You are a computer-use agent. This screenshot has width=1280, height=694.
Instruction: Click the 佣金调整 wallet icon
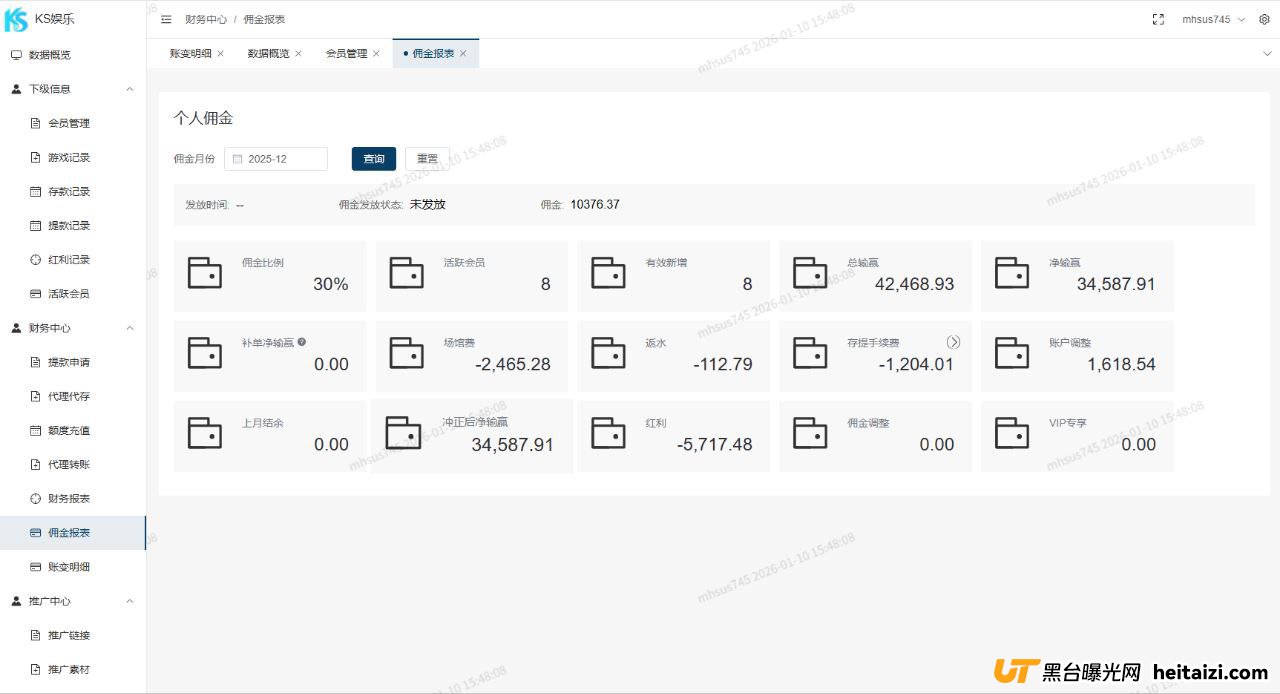(x=811, y=433)
